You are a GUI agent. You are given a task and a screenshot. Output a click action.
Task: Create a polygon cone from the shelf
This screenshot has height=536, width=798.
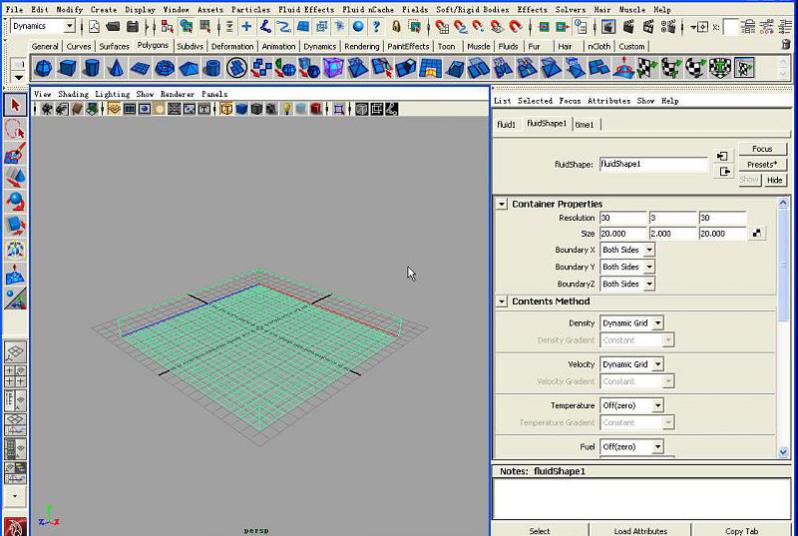pos(116,68)
